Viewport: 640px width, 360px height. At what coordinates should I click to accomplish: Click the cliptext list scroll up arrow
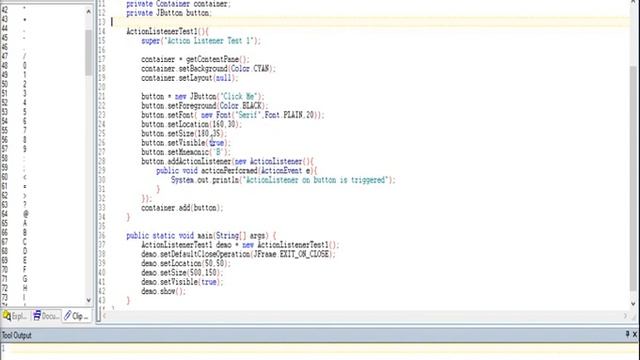coord(89,12)
